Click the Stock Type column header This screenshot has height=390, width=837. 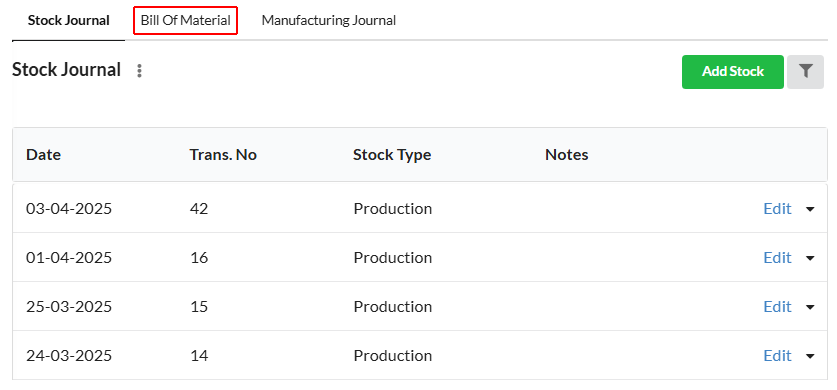[x=392, y=155]
